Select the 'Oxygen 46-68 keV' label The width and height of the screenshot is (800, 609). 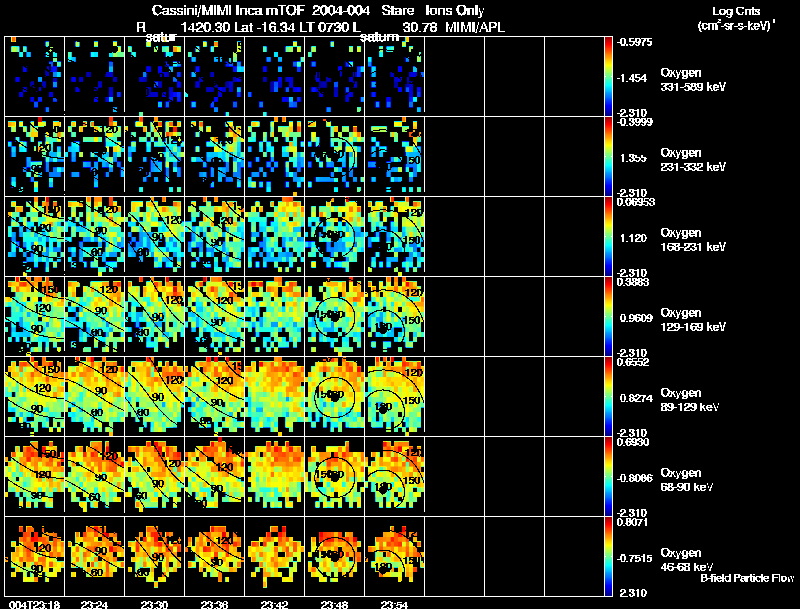pyautogui.click(x=687, y=560)
